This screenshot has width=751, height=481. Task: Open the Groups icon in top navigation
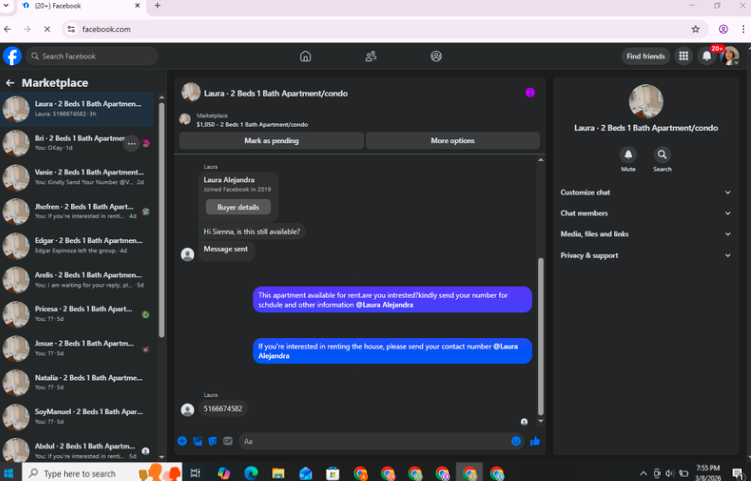pos(436,56)
